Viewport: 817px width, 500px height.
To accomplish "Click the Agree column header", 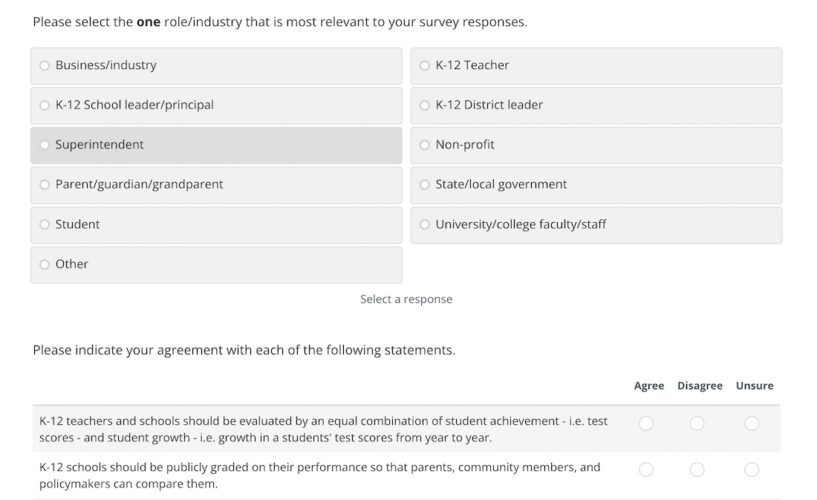I will tap(649, 386).
